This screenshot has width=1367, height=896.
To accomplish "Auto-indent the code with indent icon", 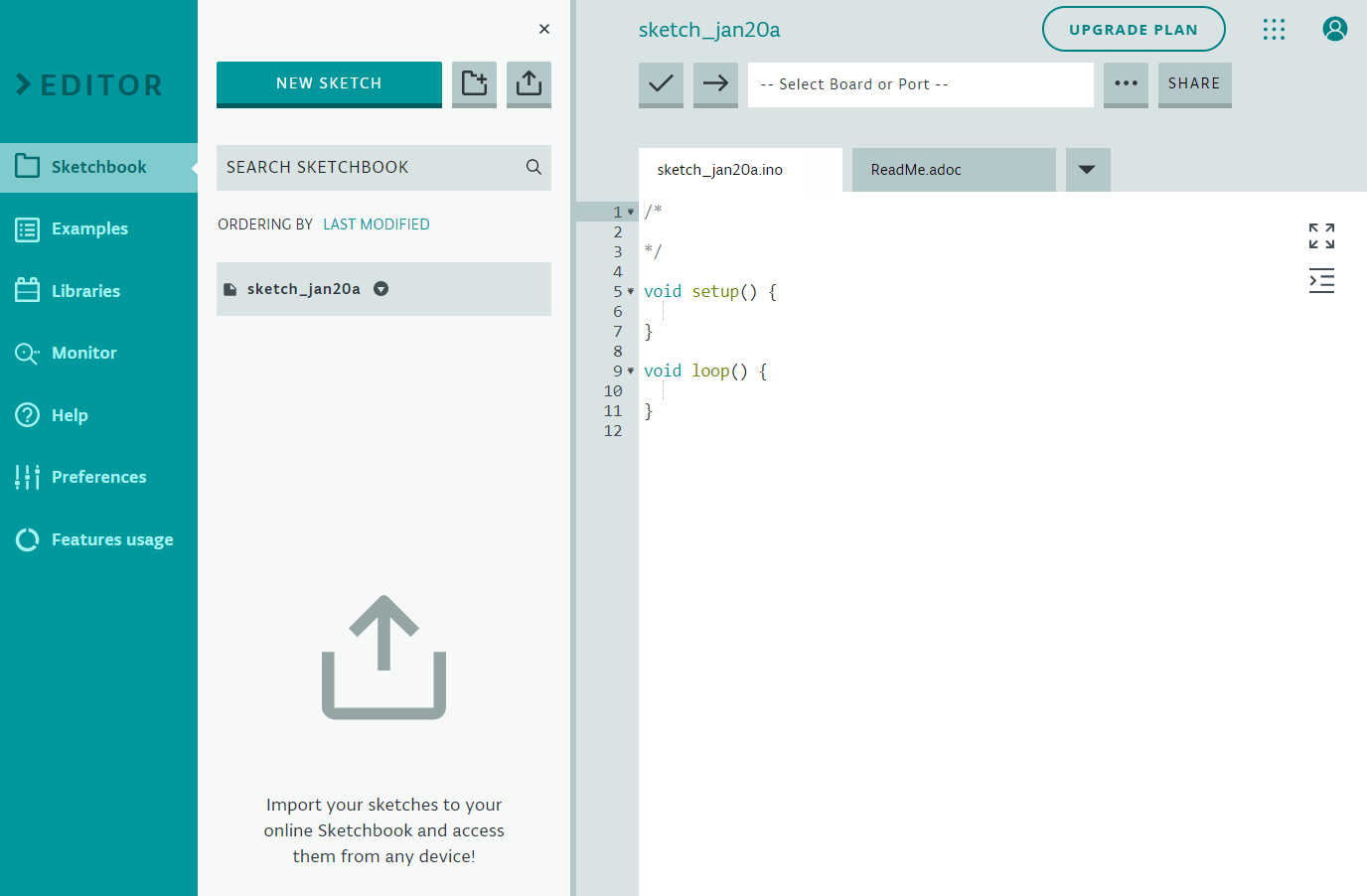I will point(1321,281).
